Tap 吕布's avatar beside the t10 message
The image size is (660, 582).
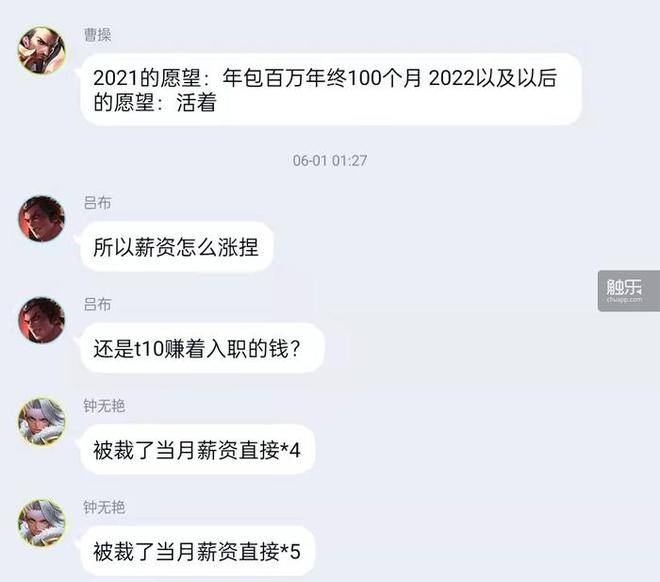pos(41,320)
